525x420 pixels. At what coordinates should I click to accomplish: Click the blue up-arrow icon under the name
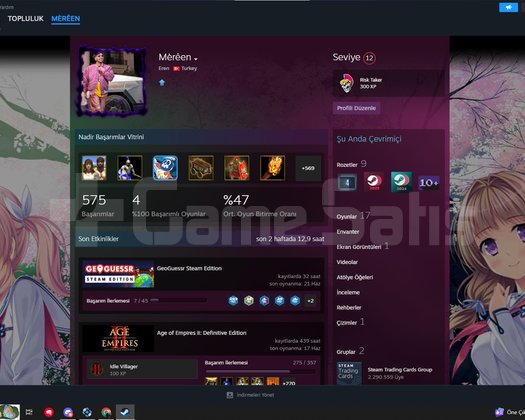(162, 82)
